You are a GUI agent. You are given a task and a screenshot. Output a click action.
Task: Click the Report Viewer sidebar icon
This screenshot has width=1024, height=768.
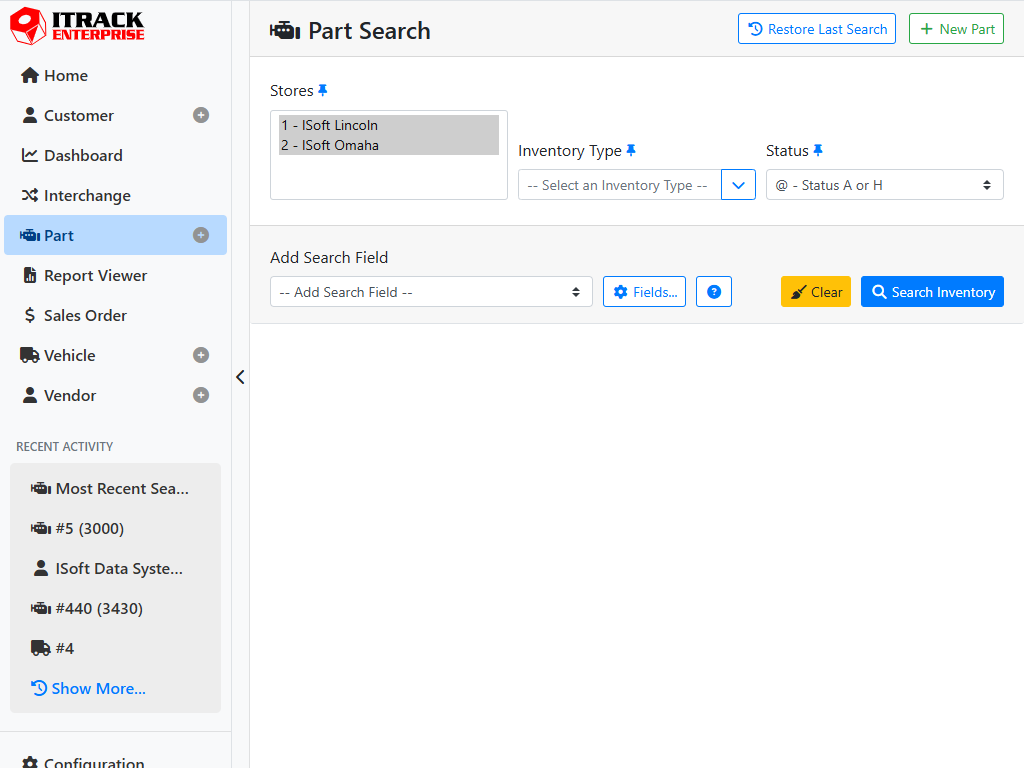[x=30, y=275]
